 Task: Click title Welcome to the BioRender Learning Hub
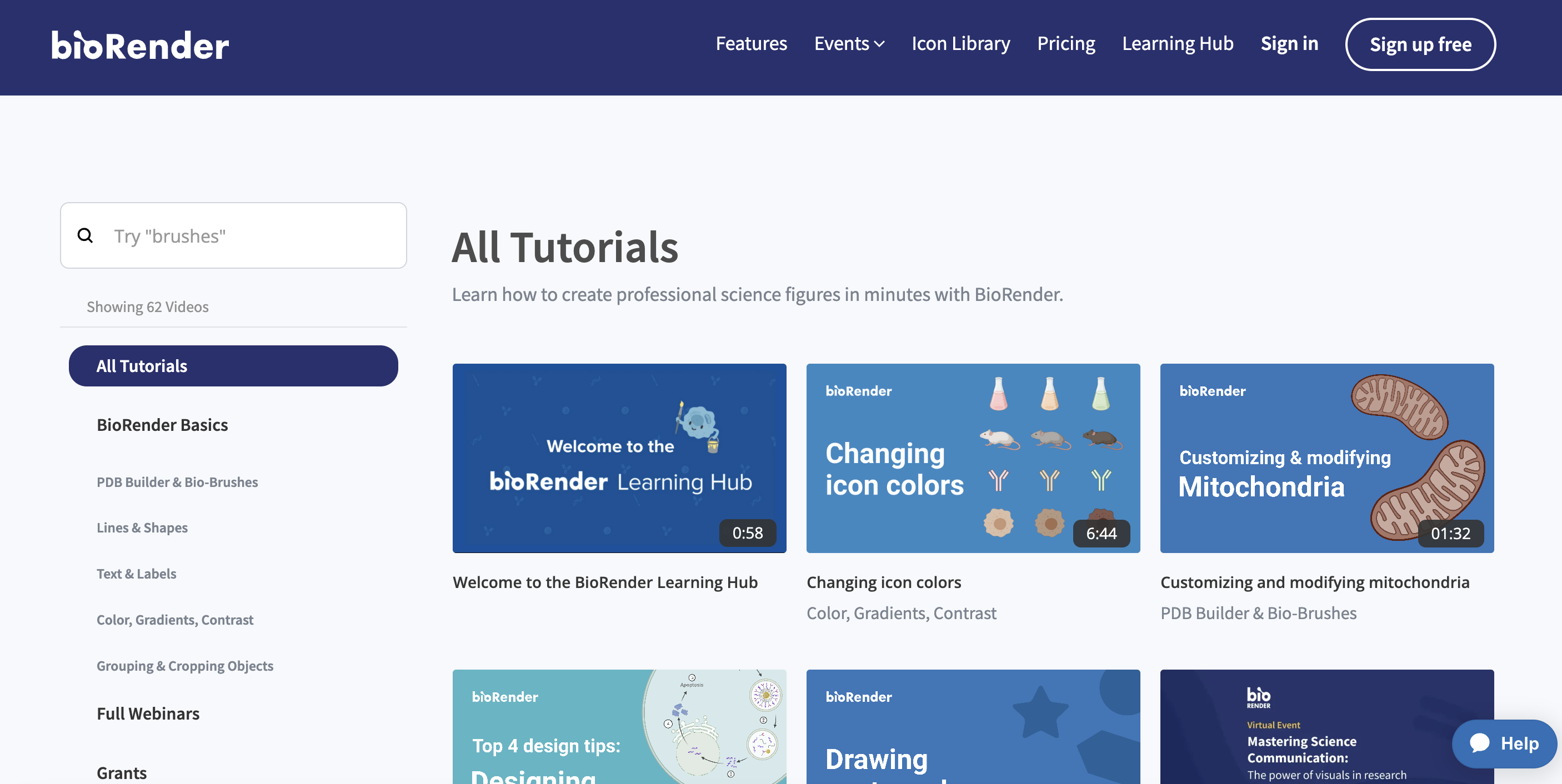(x=604, y=582)
